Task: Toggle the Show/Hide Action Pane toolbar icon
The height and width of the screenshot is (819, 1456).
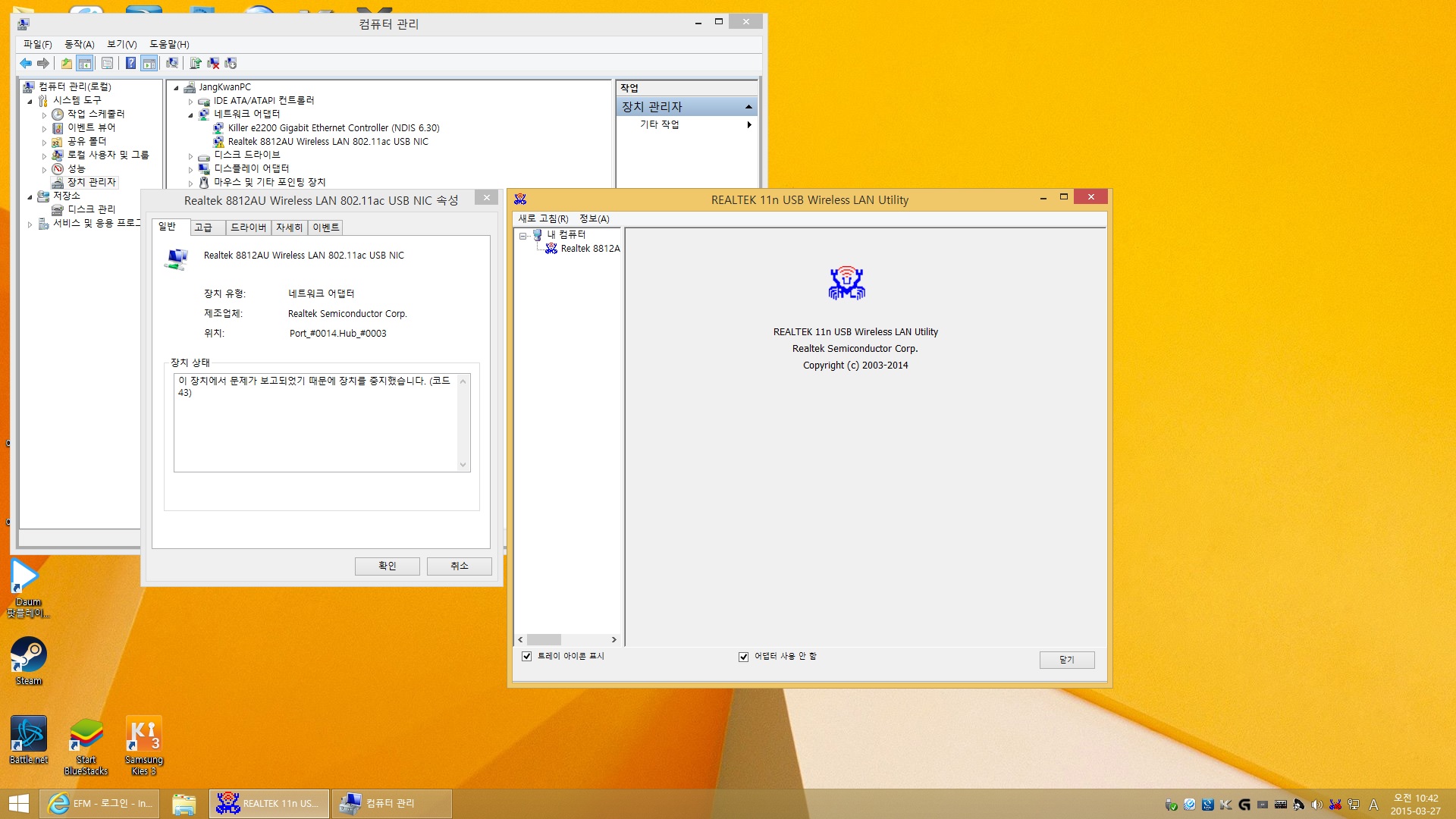Action: [x=149, y=63]
